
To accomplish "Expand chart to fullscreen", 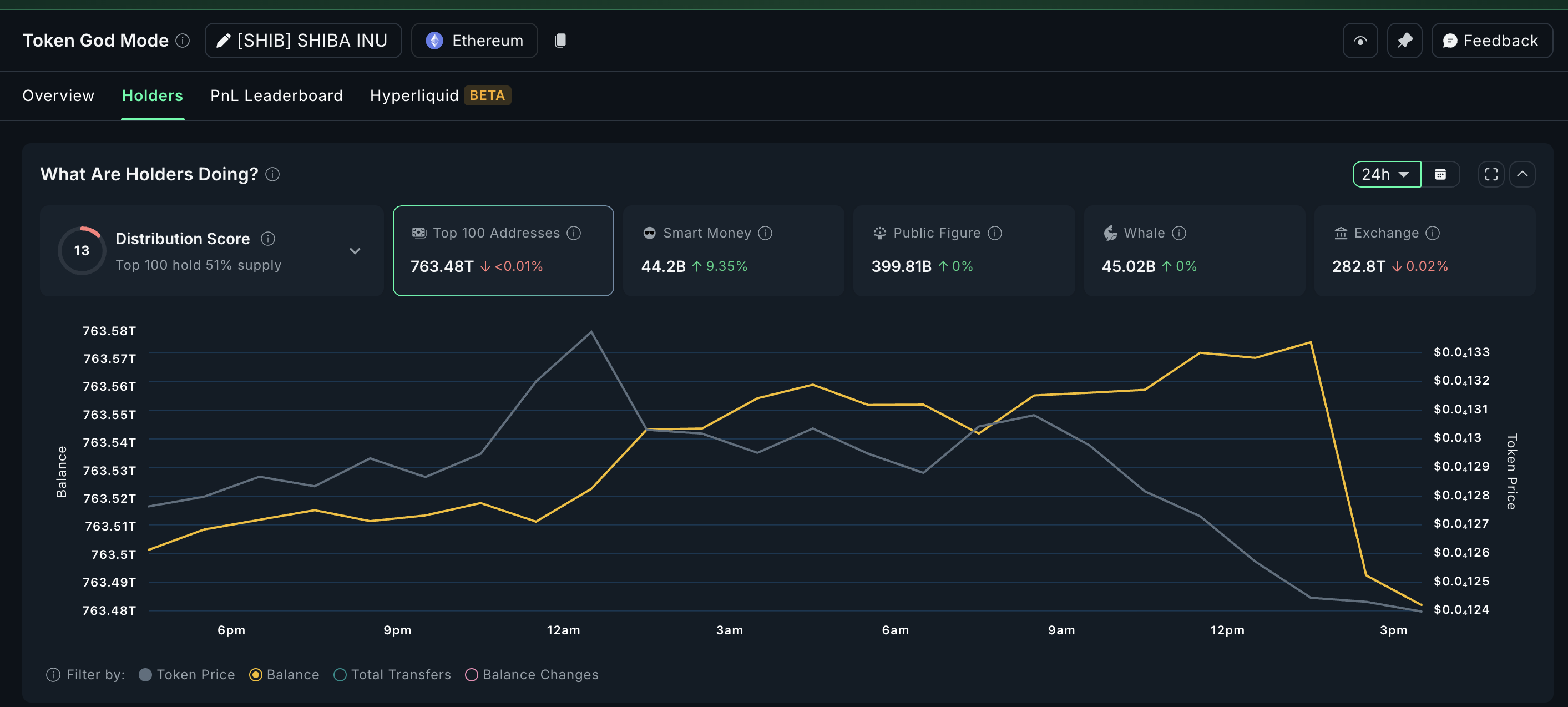I will [1491, 175].
